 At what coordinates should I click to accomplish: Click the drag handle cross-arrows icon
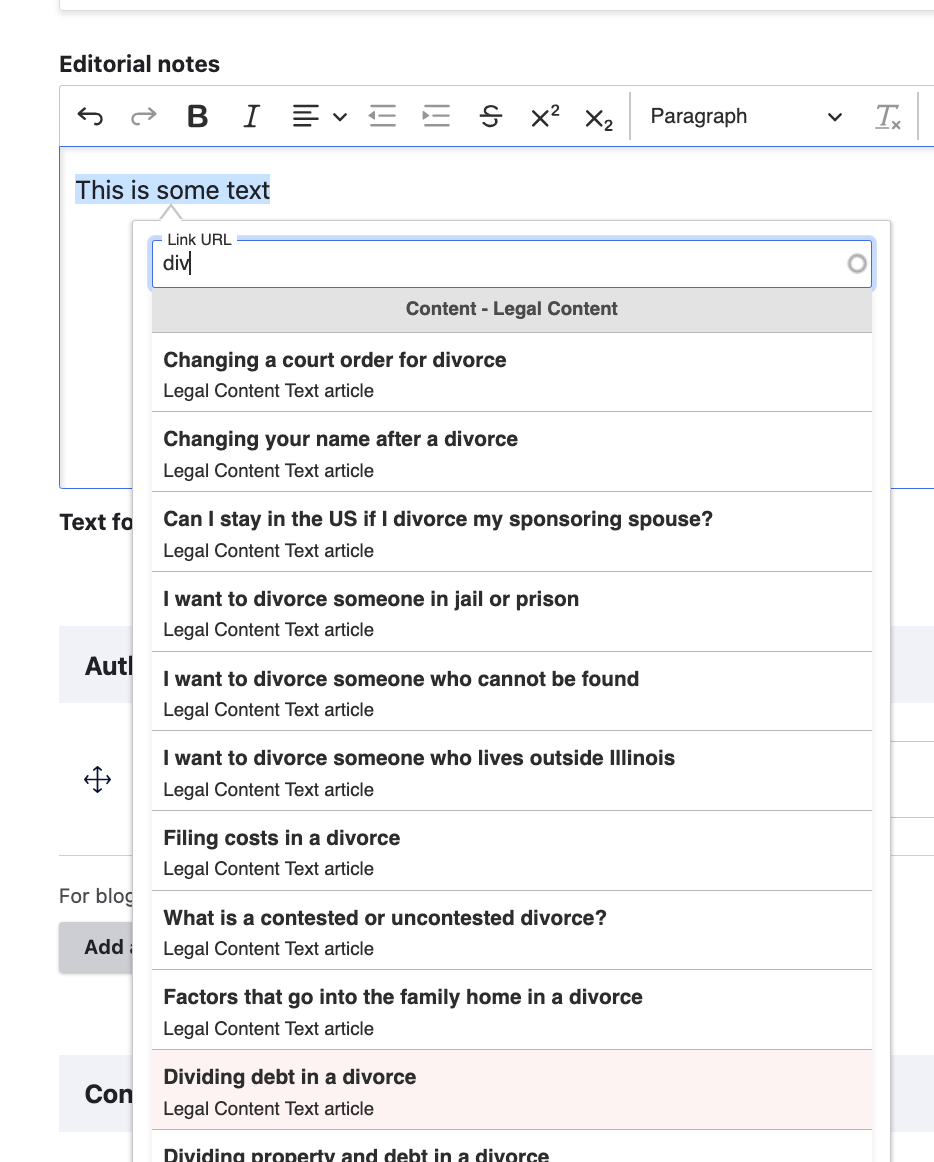coord(97,780)
